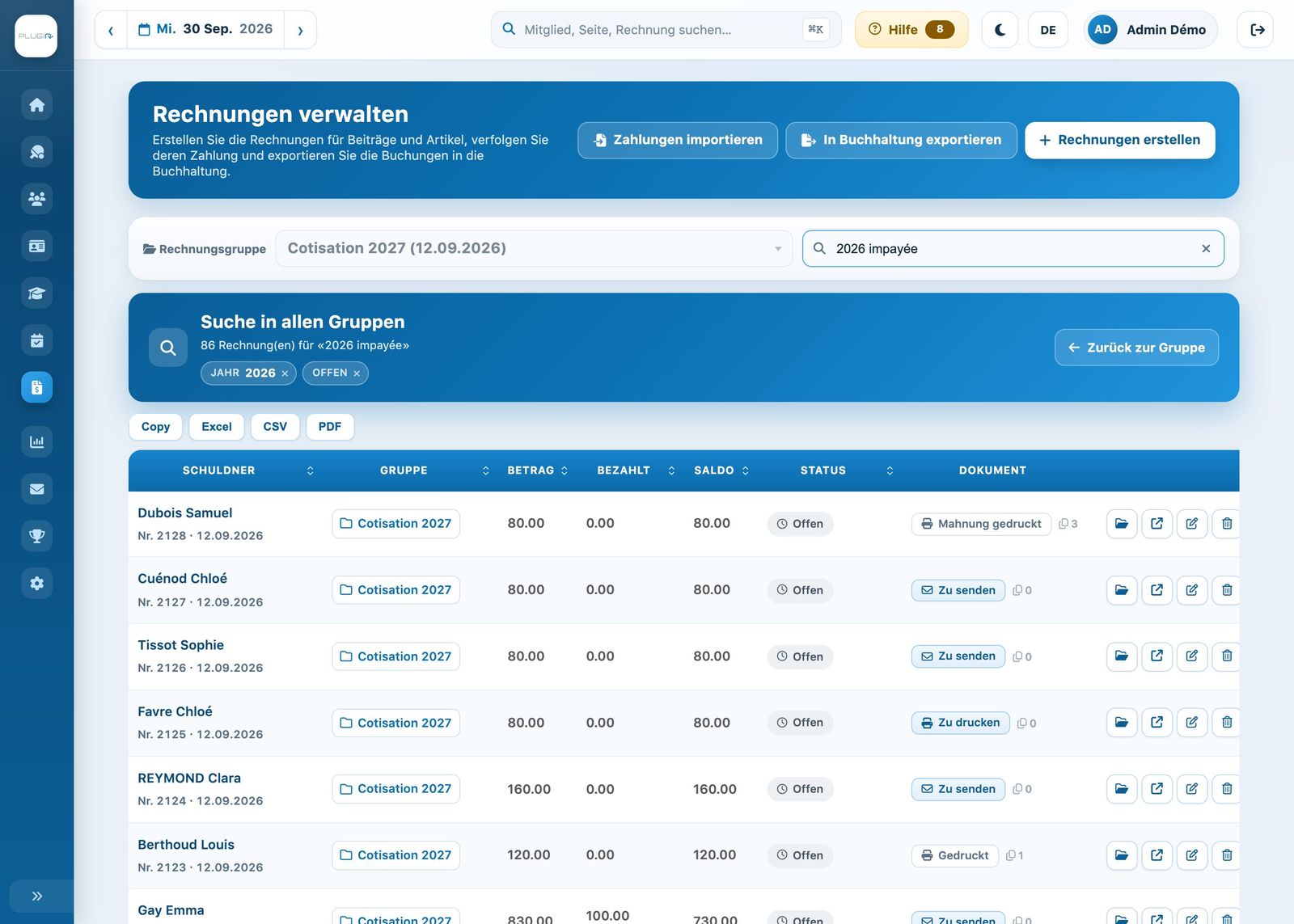Viewport: 1294px width, 924px height.
Task: Open the home dashboard sidebar icon
Action: [36, 105]
